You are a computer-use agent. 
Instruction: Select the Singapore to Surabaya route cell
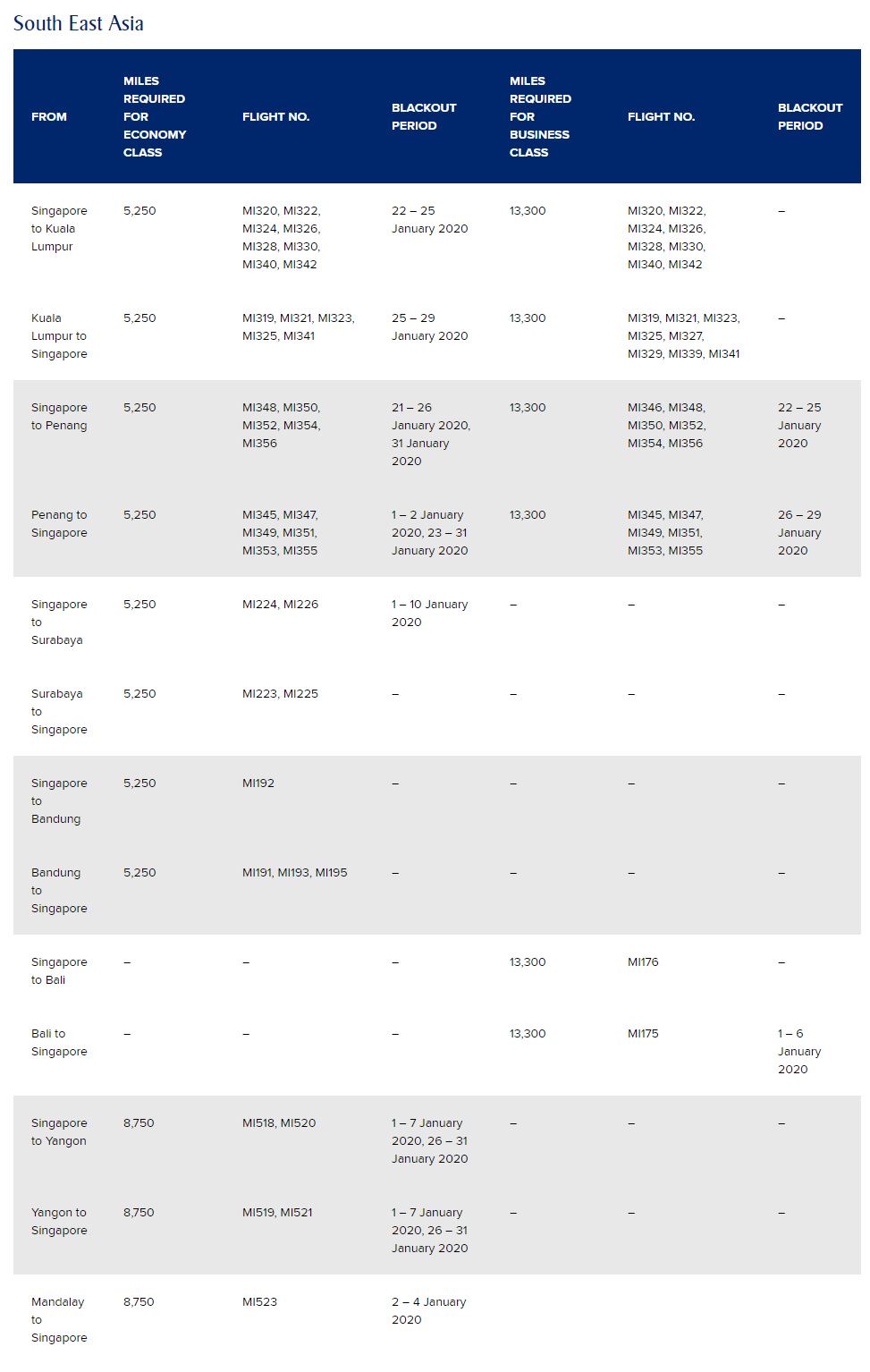(x=59, y=622)
